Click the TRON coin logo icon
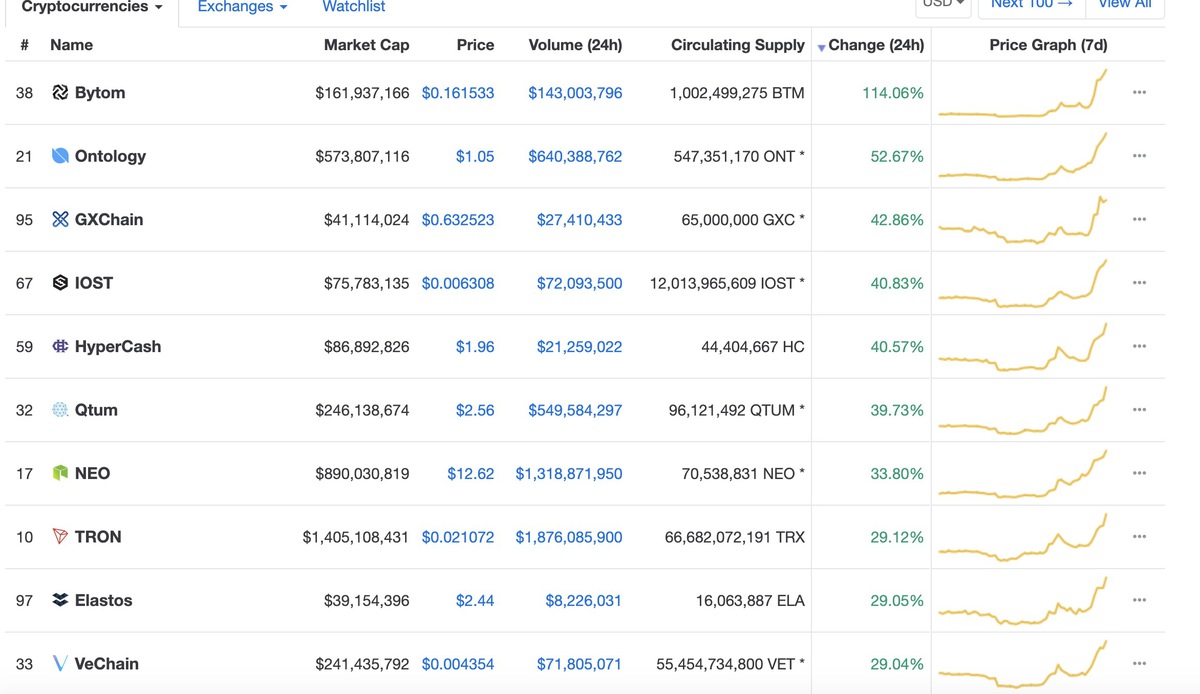The height and width of the screenshot is (694, 1200). (60, 537)
